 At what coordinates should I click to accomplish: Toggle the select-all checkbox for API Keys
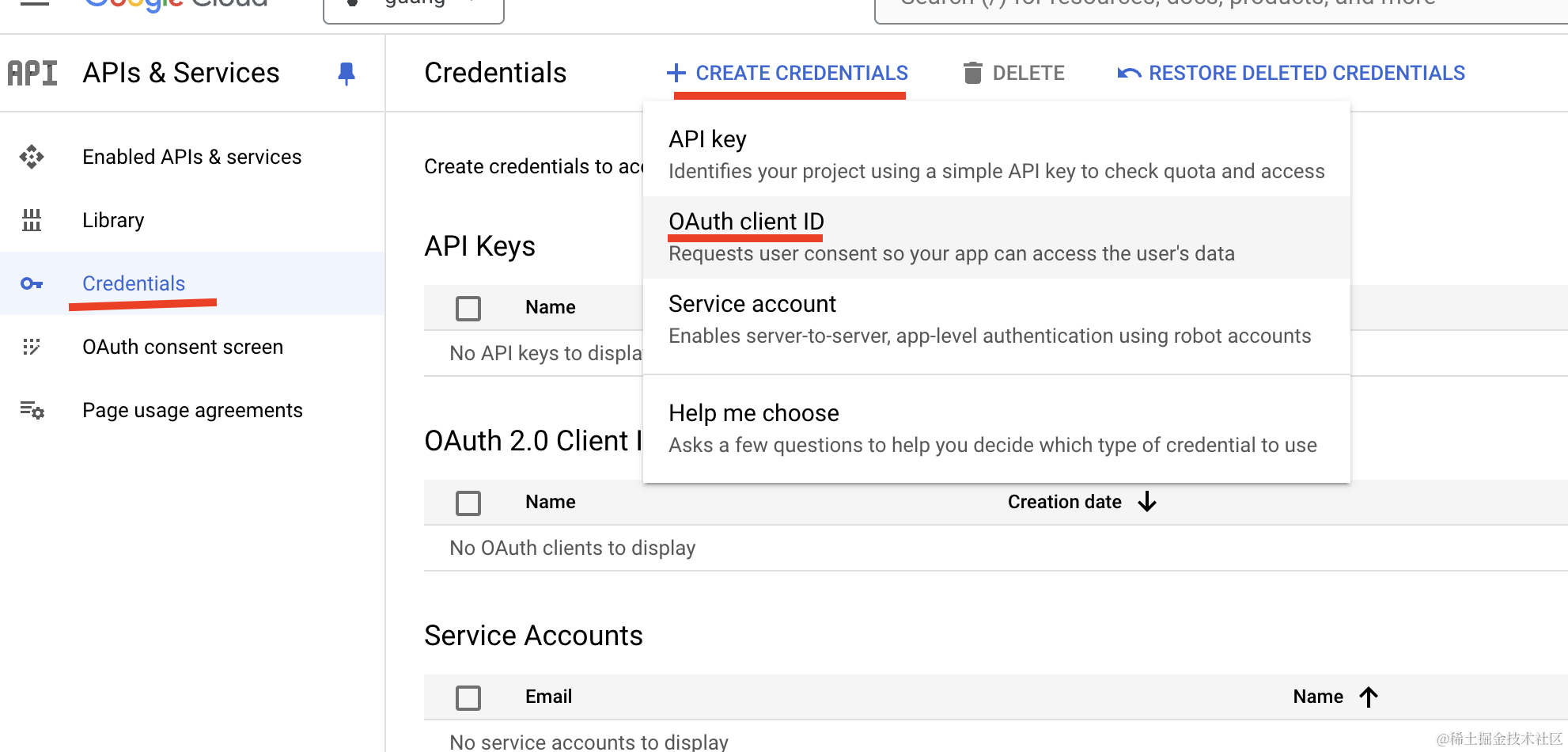468,308
